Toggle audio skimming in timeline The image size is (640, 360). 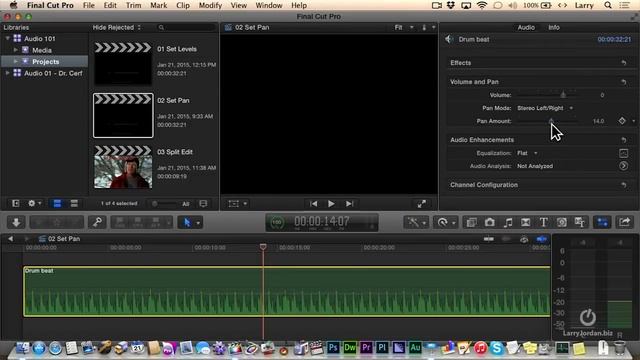coord(506,239)
